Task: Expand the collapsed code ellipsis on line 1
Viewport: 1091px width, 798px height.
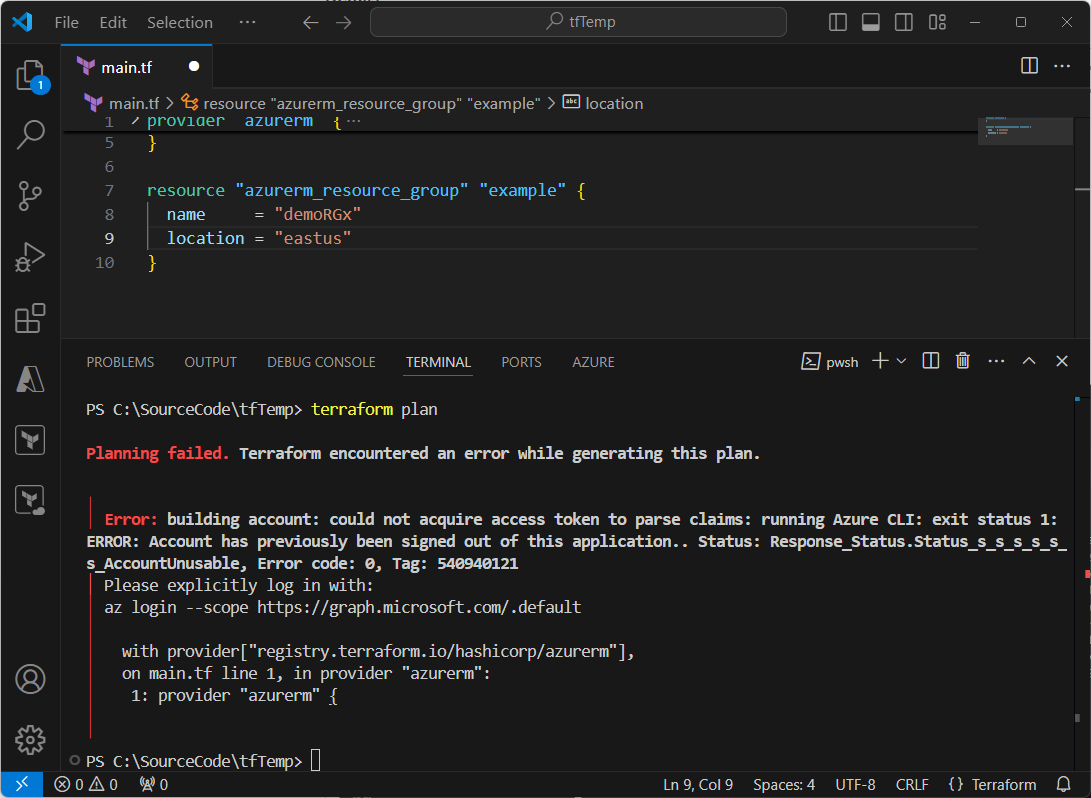Action: tap(353, 121)
